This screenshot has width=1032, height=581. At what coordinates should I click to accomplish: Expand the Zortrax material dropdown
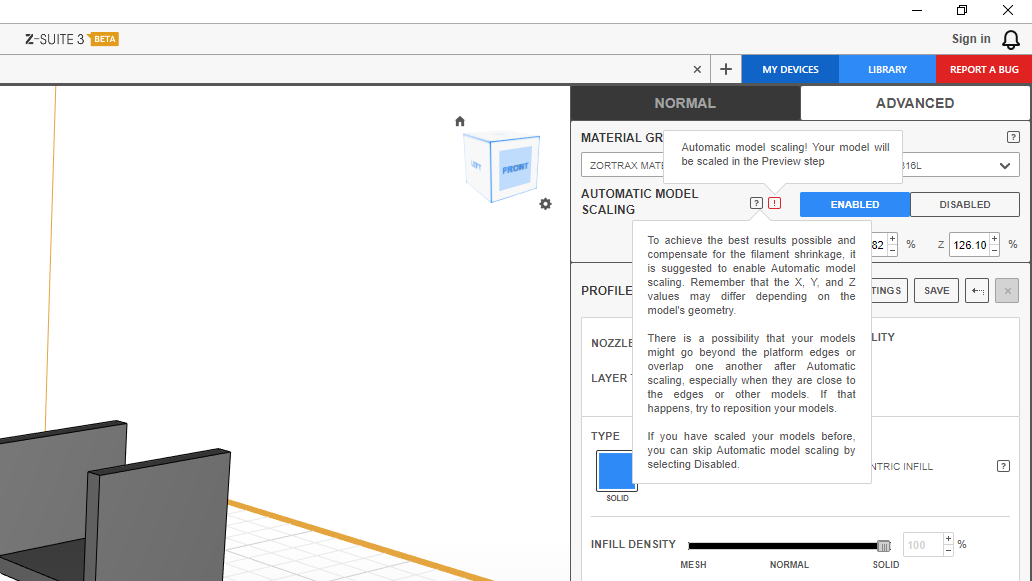coord(1004,165)
